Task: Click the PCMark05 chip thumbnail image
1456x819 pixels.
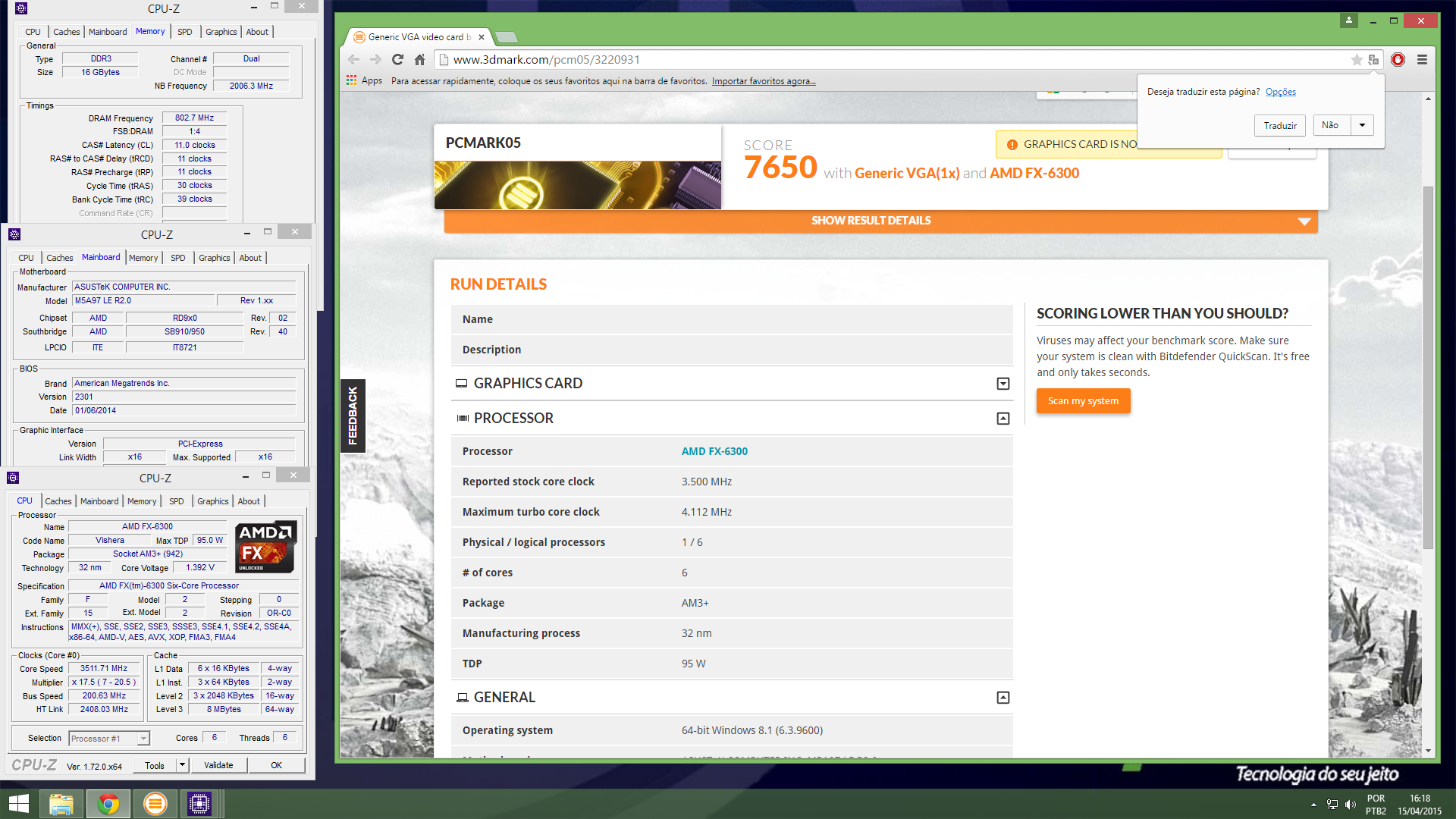Action: click(x=577, y=185)
